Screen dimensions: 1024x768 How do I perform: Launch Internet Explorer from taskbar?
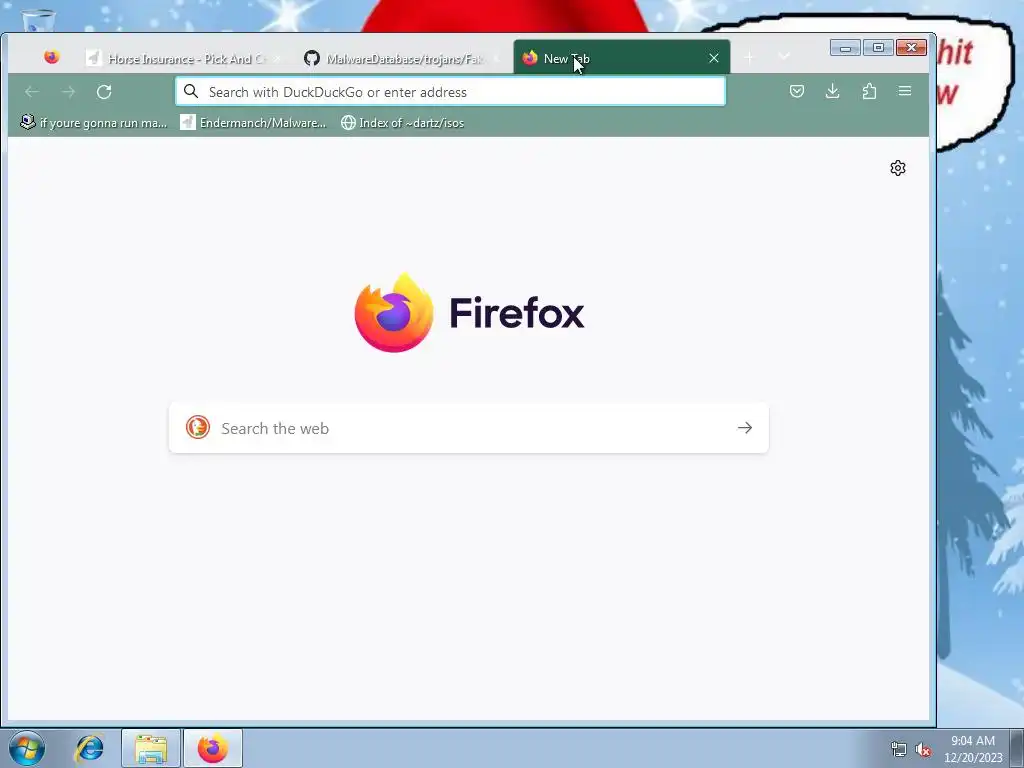tap(89, 748)
